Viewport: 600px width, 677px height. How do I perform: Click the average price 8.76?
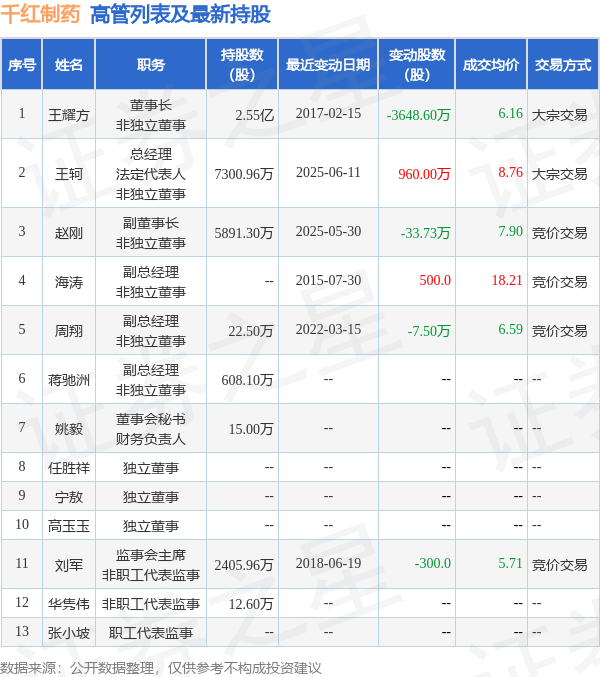[x=510, y=172]
